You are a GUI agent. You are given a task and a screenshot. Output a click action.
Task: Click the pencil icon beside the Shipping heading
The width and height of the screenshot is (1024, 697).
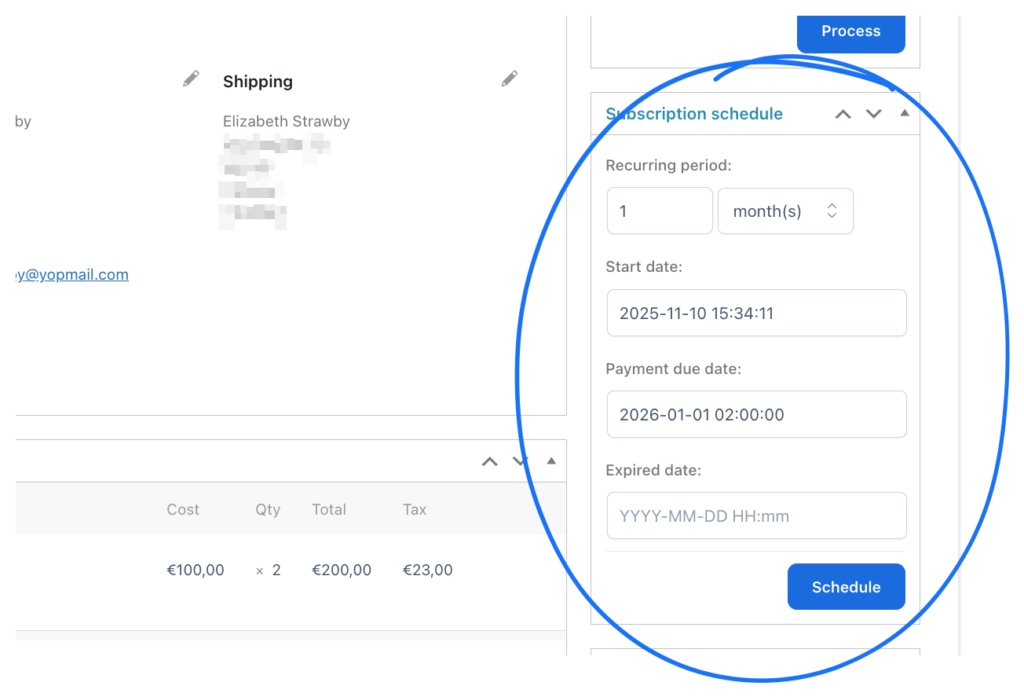[510, 79]
